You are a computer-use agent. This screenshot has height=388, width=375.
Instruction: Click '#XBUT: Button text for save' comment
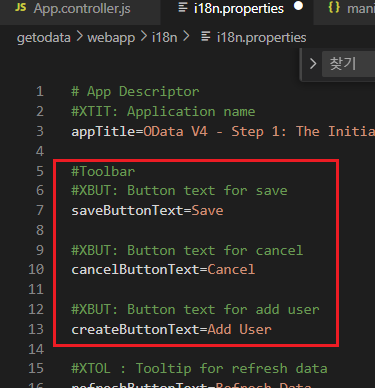[x=179, y=191]
